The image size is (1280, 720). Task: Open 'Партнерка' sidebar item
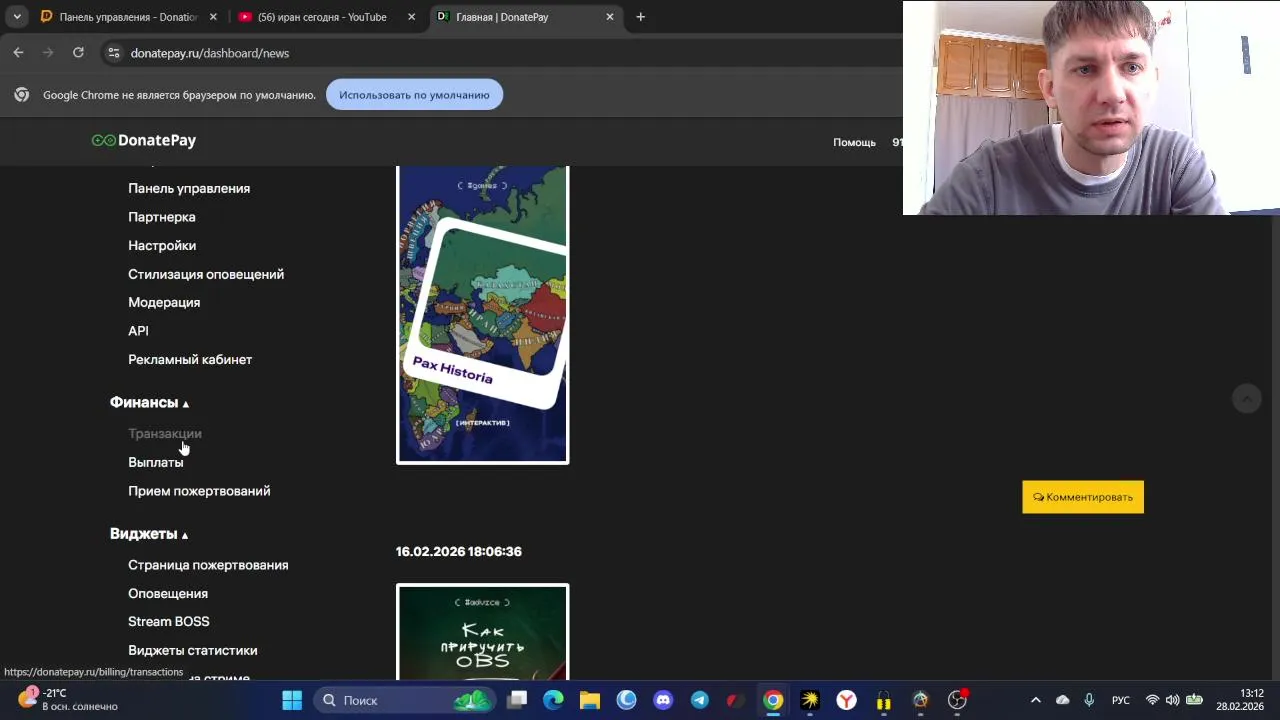(162, 217)
